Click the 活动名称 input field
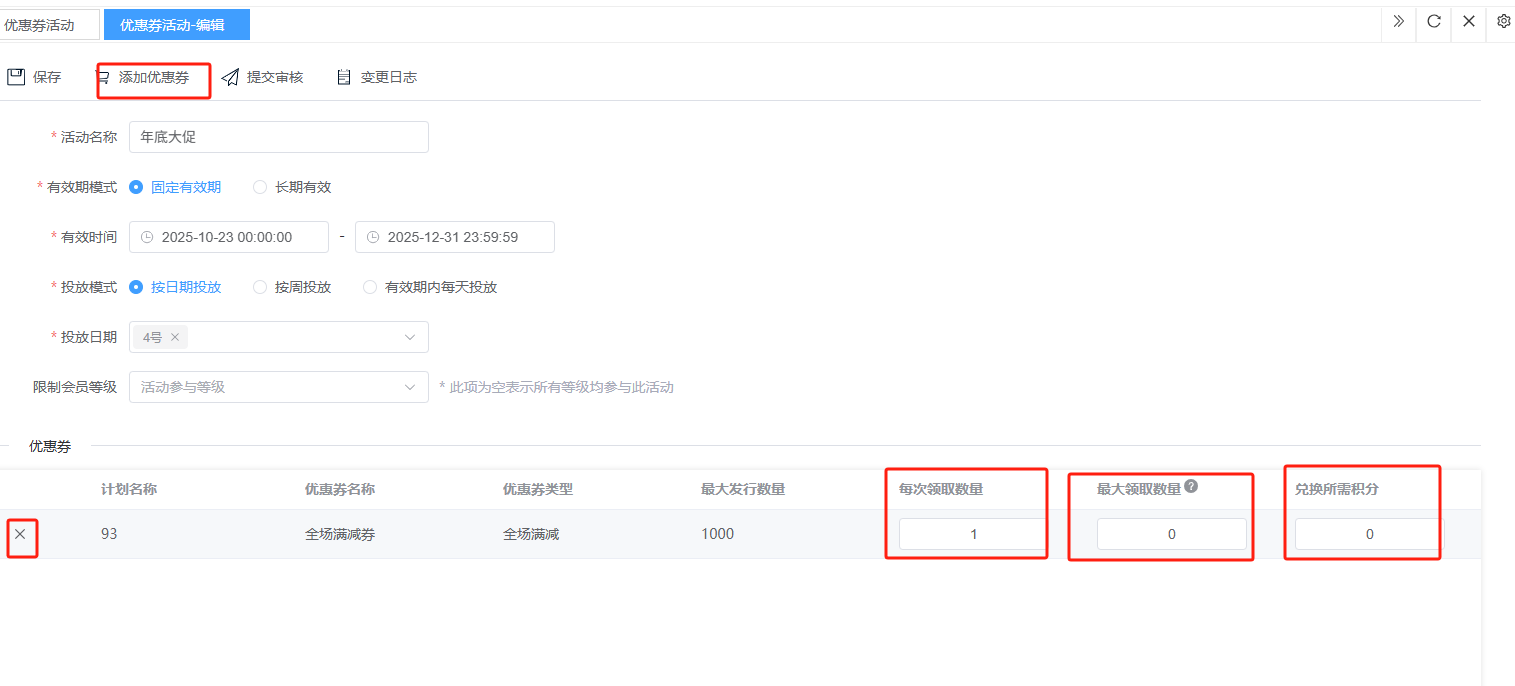The width and height of the screenshot is (1515, 686). [278, 137]
